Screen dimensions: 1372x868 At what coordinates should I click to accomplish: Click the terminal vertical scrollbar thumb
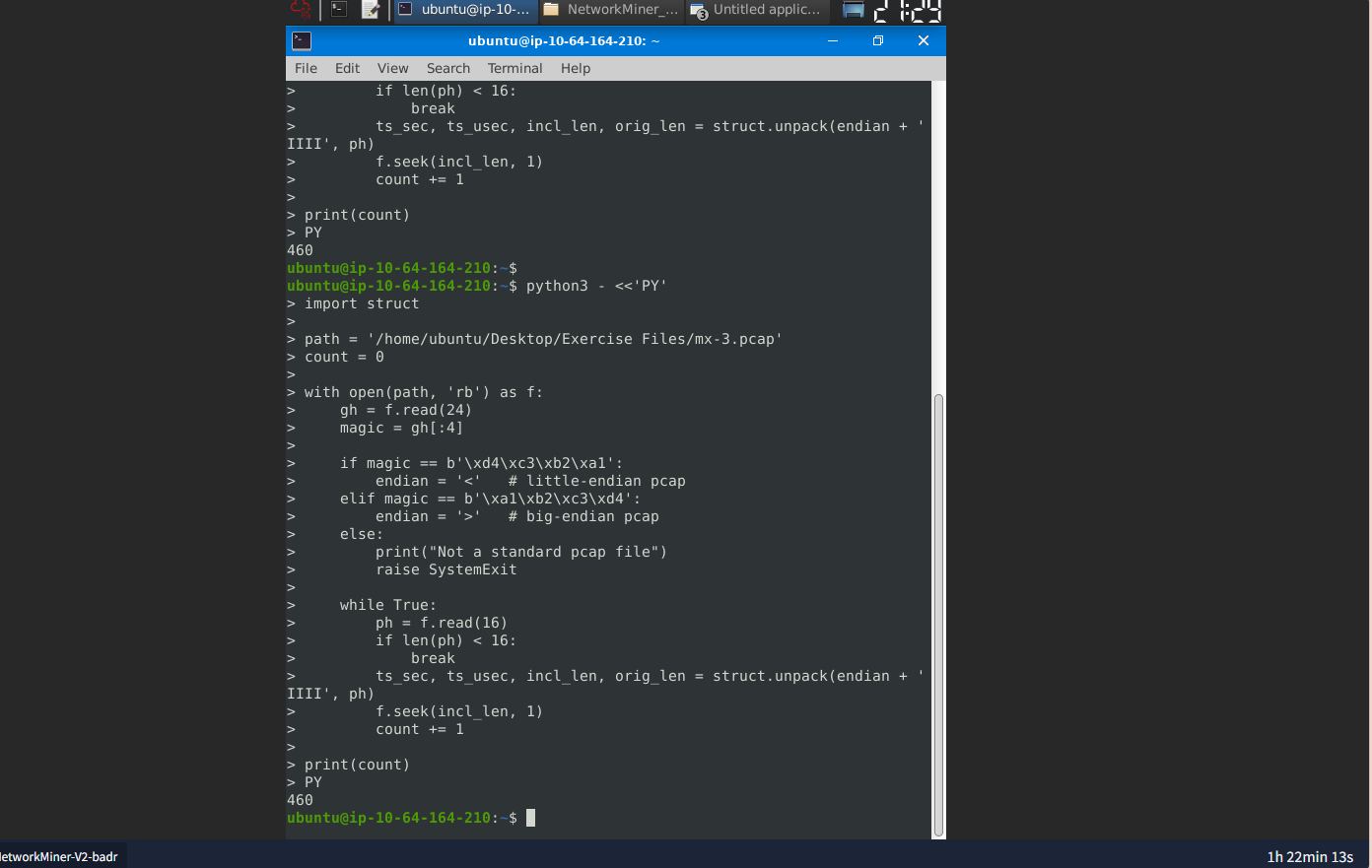[938, 615]
